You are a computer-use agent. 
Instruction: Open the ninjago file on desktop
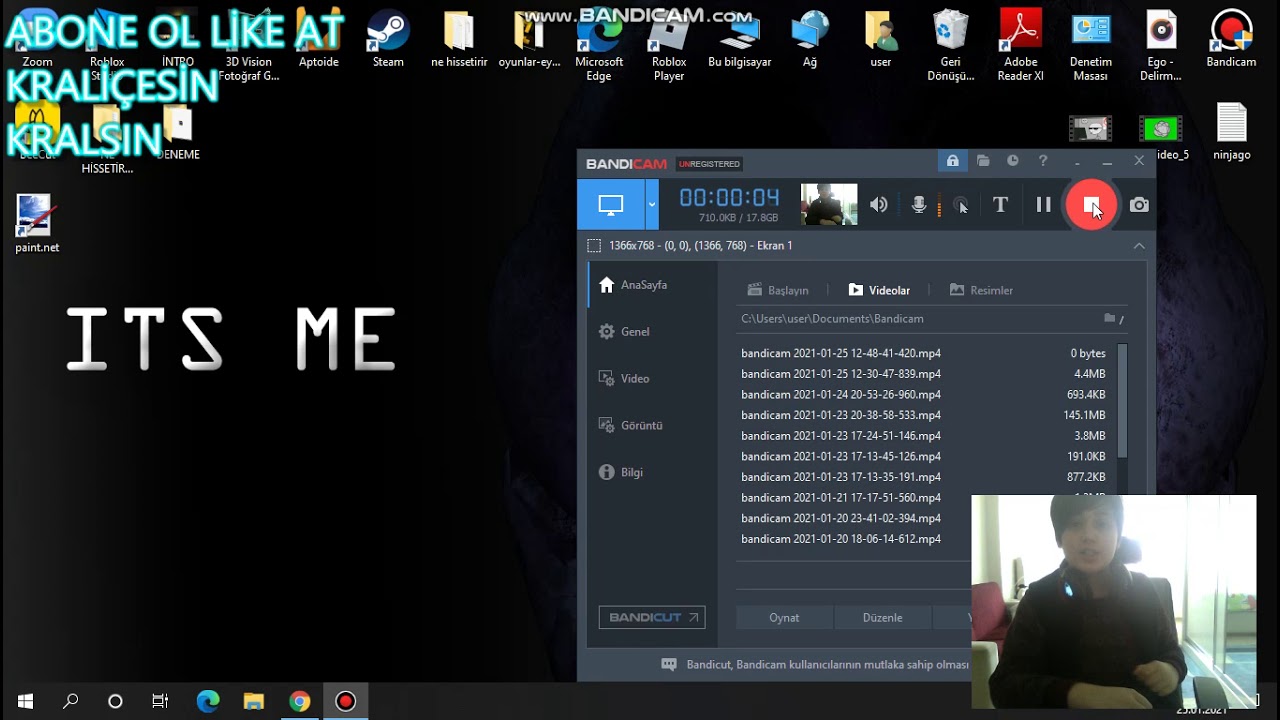1232,132
